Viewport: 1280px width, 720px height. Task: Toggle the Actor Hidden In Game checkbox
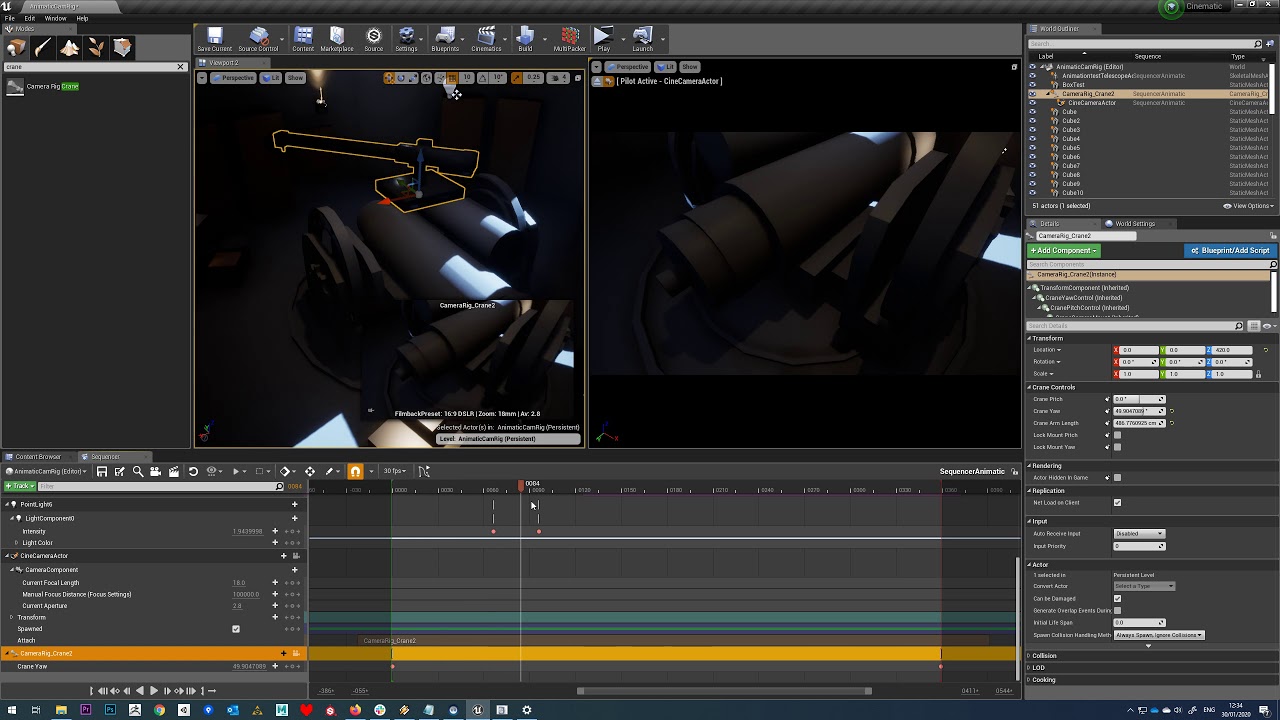click(1117, 478)
